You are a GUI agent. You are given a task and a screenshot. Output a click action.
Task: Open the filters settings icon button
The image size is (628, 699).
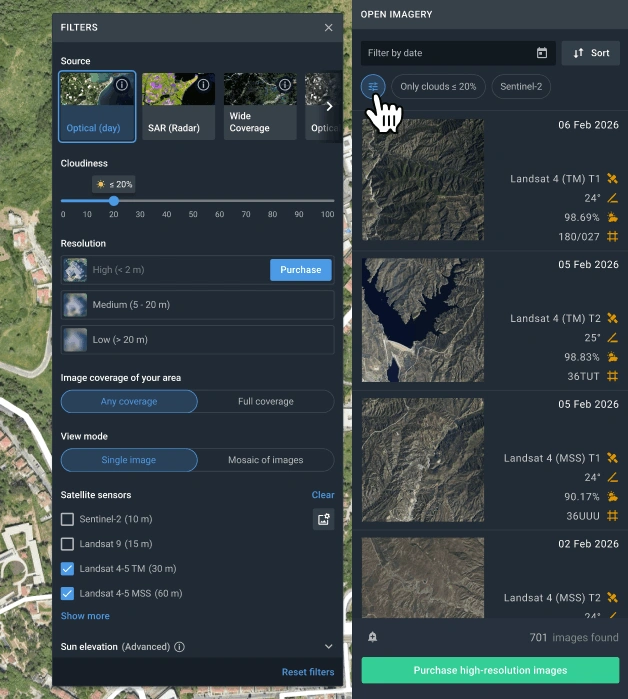pyautogui.click(x=373, y=86)
